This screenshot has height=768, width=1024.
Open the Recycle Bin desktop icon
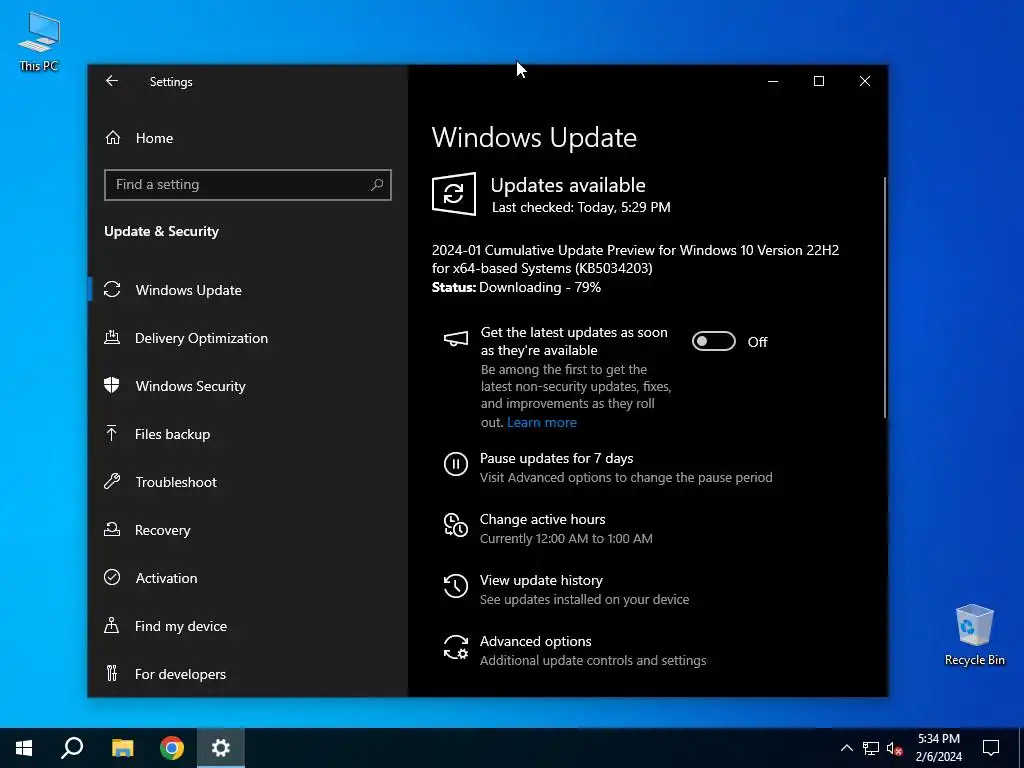tap(974, 635)
